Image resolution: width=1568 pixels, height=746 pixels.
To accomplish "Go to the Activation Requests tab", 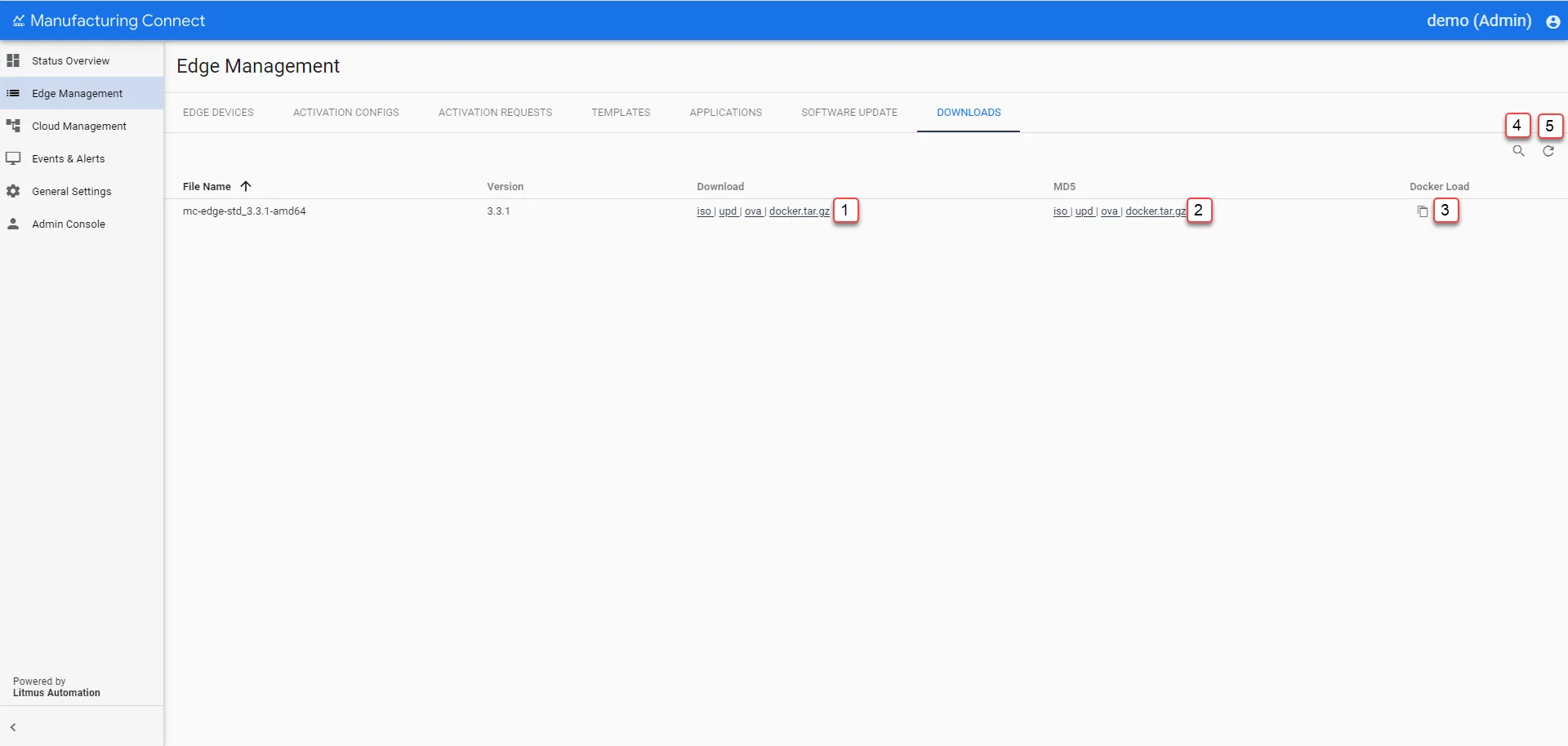I will [495, 113].
